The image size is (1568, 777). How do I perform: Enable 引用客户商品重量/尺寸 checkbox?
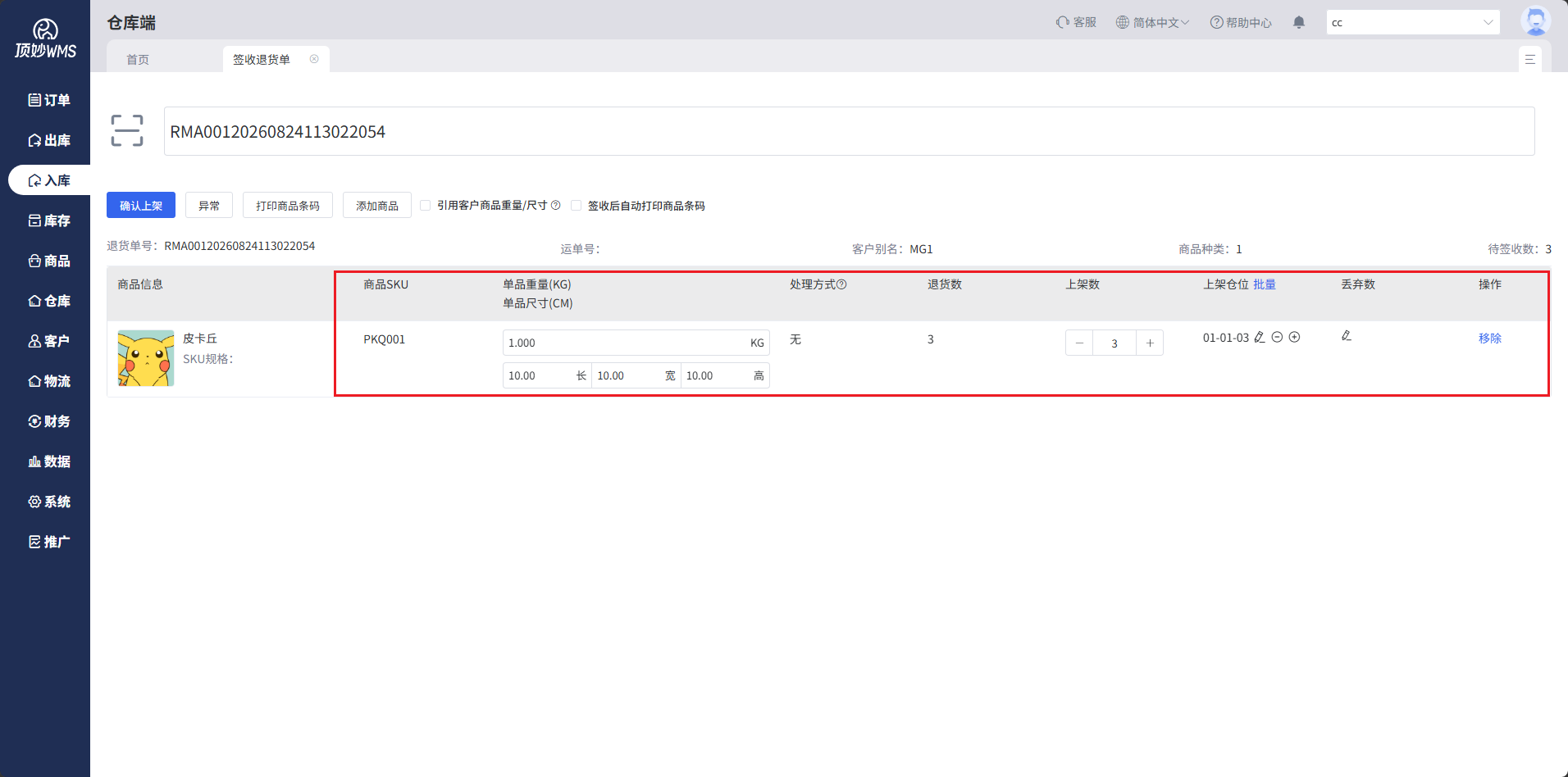coord(425,205)
